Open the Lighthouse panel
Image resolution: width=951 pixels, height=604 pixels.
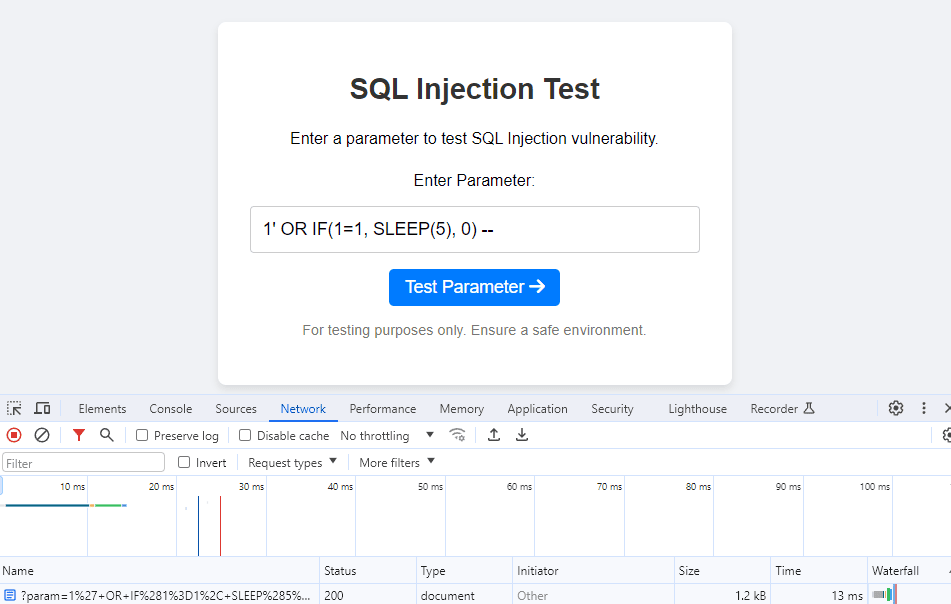pyautogui.click(x=697, y=408)
